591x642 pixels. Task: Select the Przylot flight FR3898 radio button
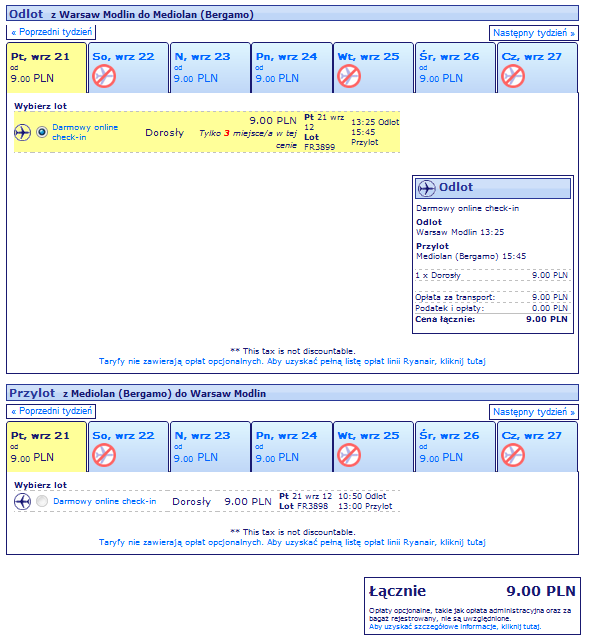[42, 501]
